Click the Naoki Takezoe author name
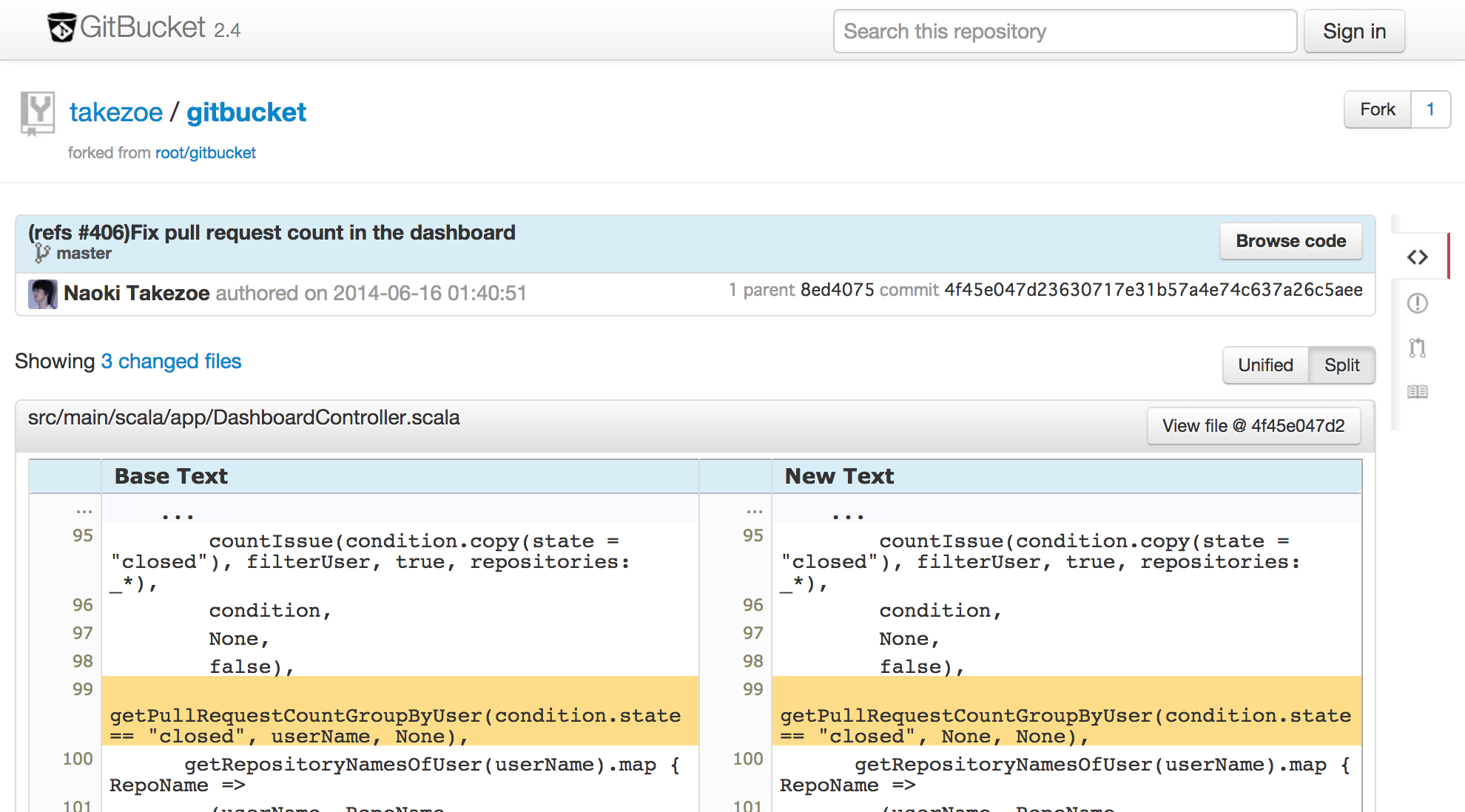 pyautogui.click(x=137, y=294)
